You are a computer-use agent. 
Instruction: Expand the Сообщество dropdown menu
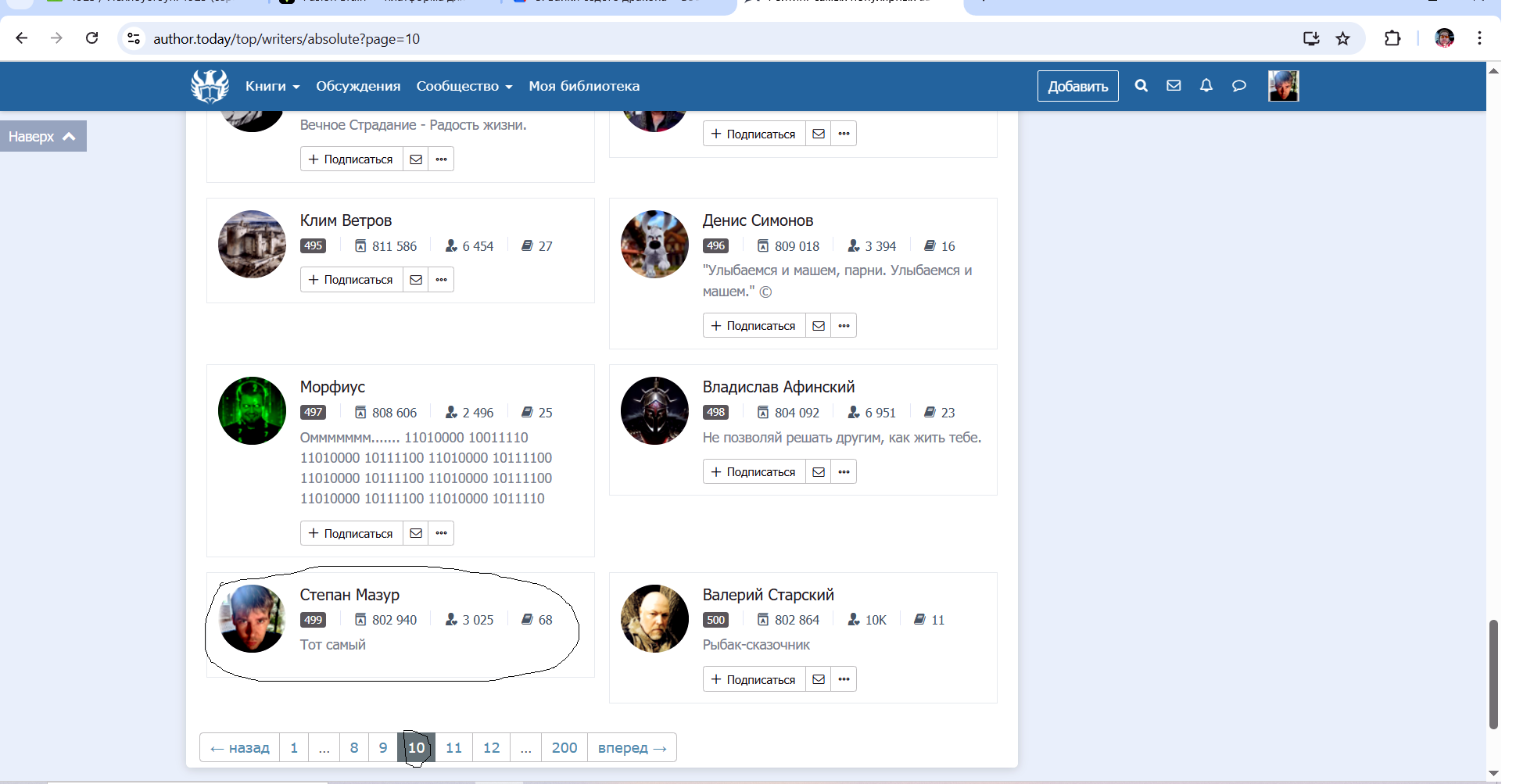[464, 86]
